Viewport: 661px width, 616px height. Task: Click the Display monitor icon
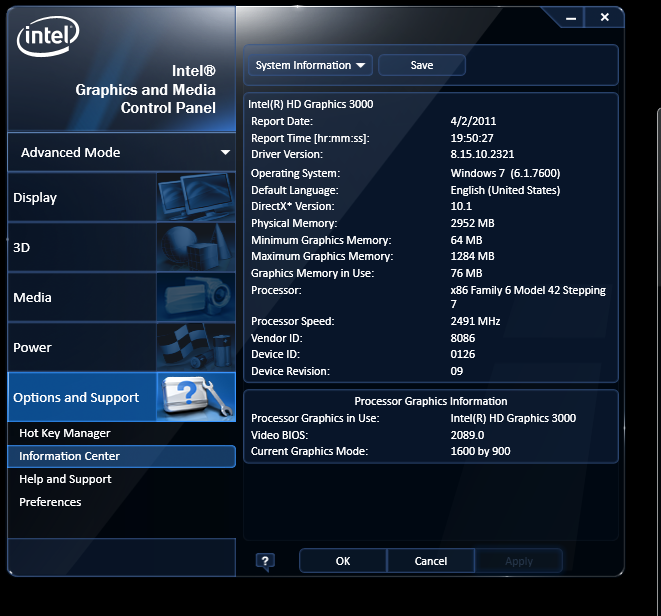point(196,197)
